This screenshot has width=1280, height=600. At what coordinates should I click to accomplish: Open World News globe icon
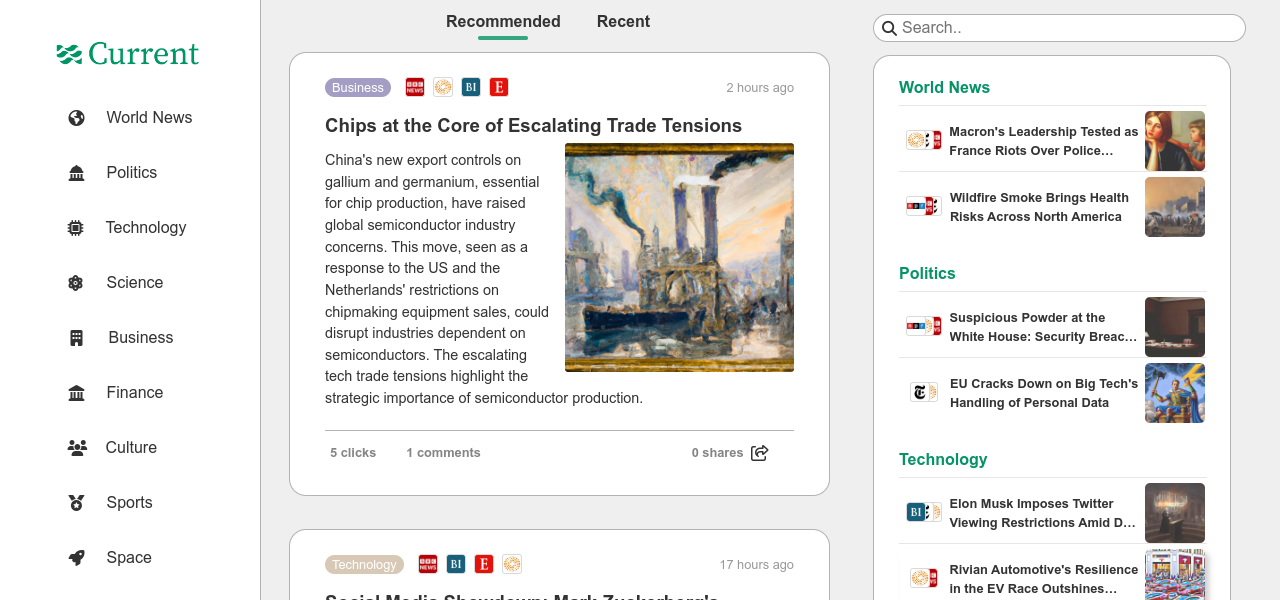pyautogui.click(x=76, y=118)
